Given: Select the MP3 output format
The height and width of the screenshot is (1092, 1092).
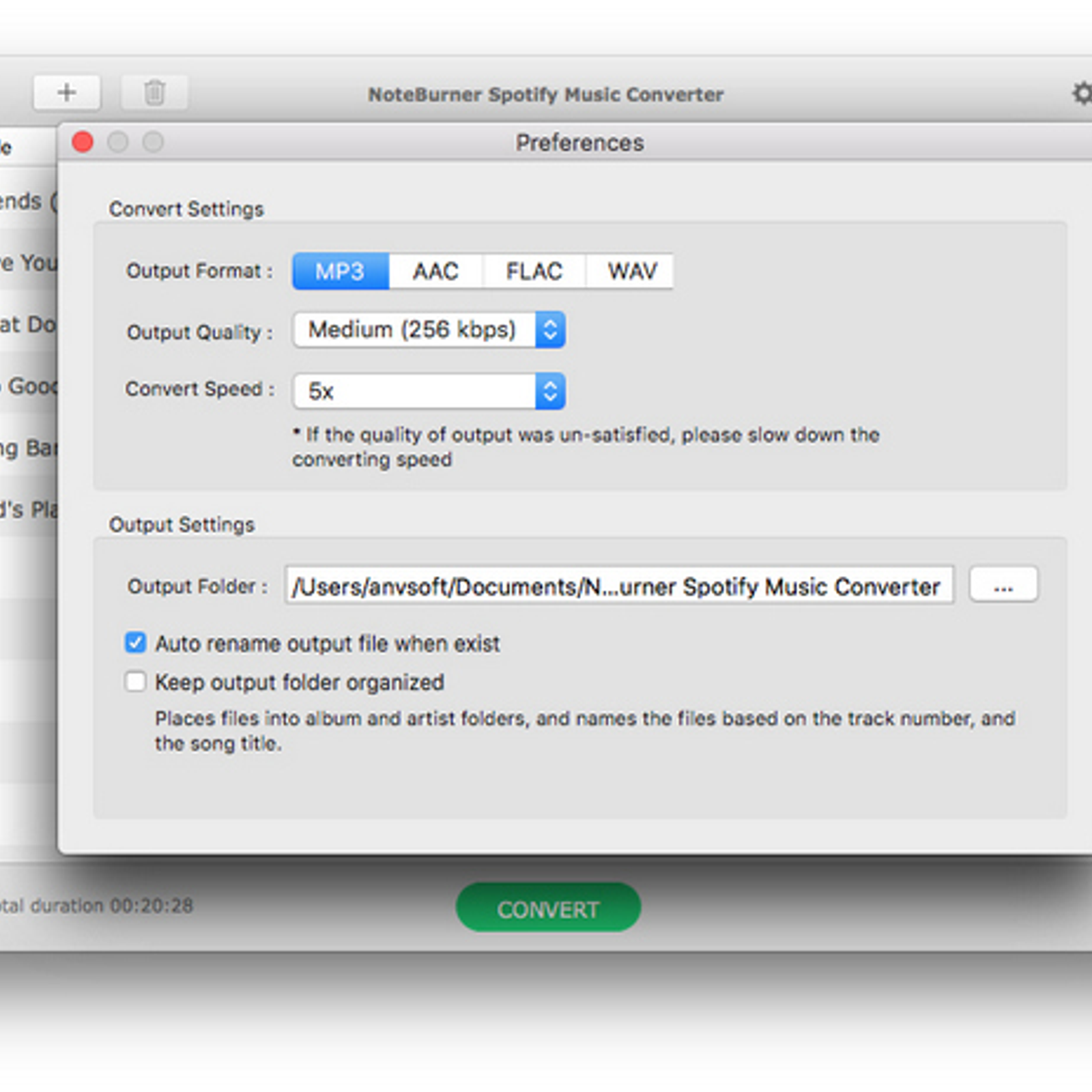Looking at the screenshot, I should coord(340,271).
